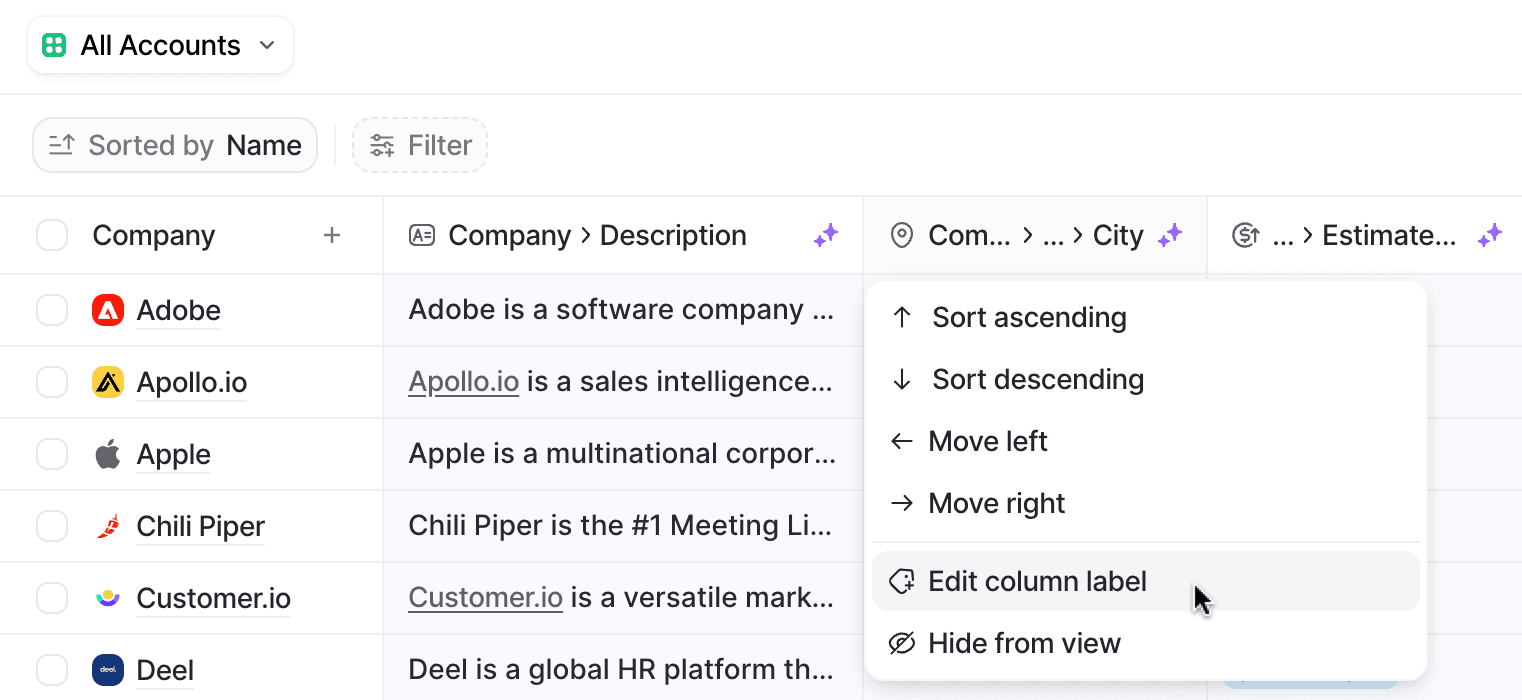This screenshot has width=1522, height=700.
Task: Click the text-type icon beside Company > Description
Action: click(x=422, y=235)
